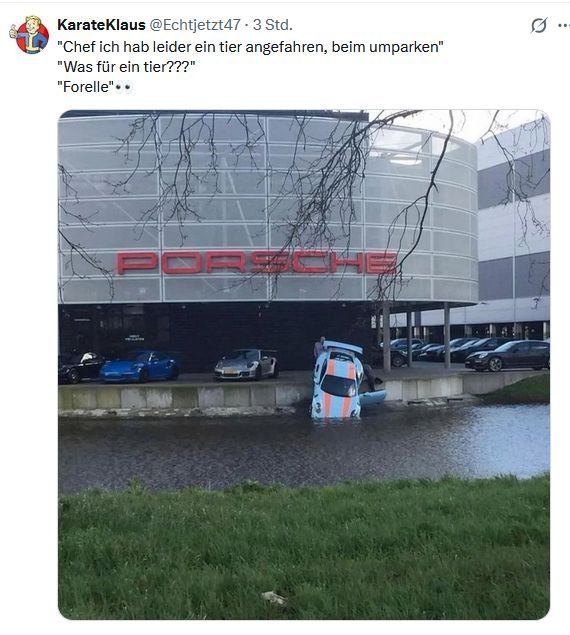The image size is (570, 635).
Task: Click the red PORSCHE sign in the photo
Action: (257, 262)
